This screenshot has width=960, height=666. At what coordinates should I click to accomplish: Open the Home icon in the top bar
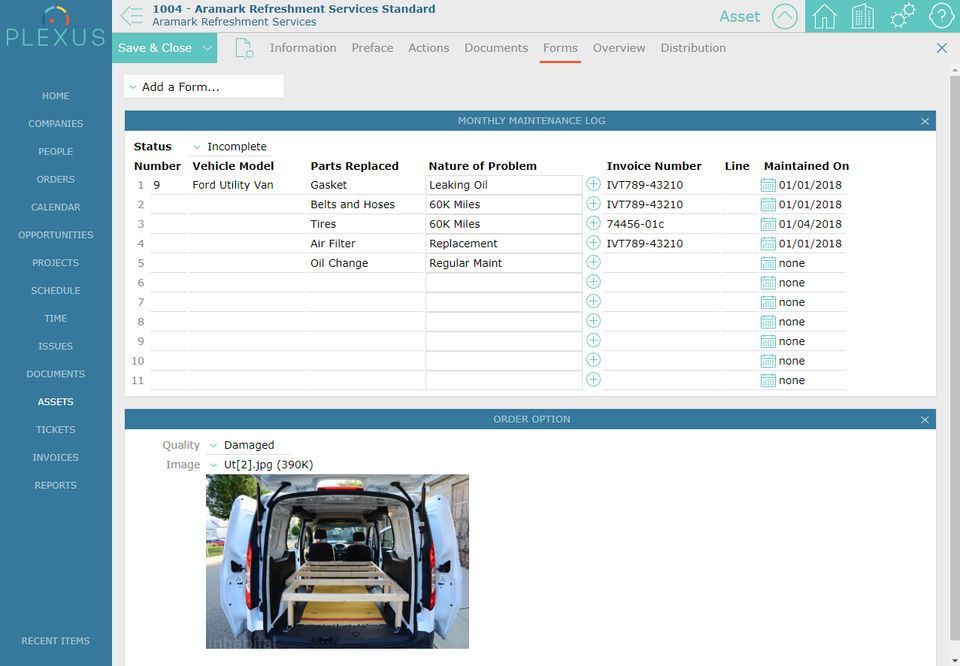[824, 17]
